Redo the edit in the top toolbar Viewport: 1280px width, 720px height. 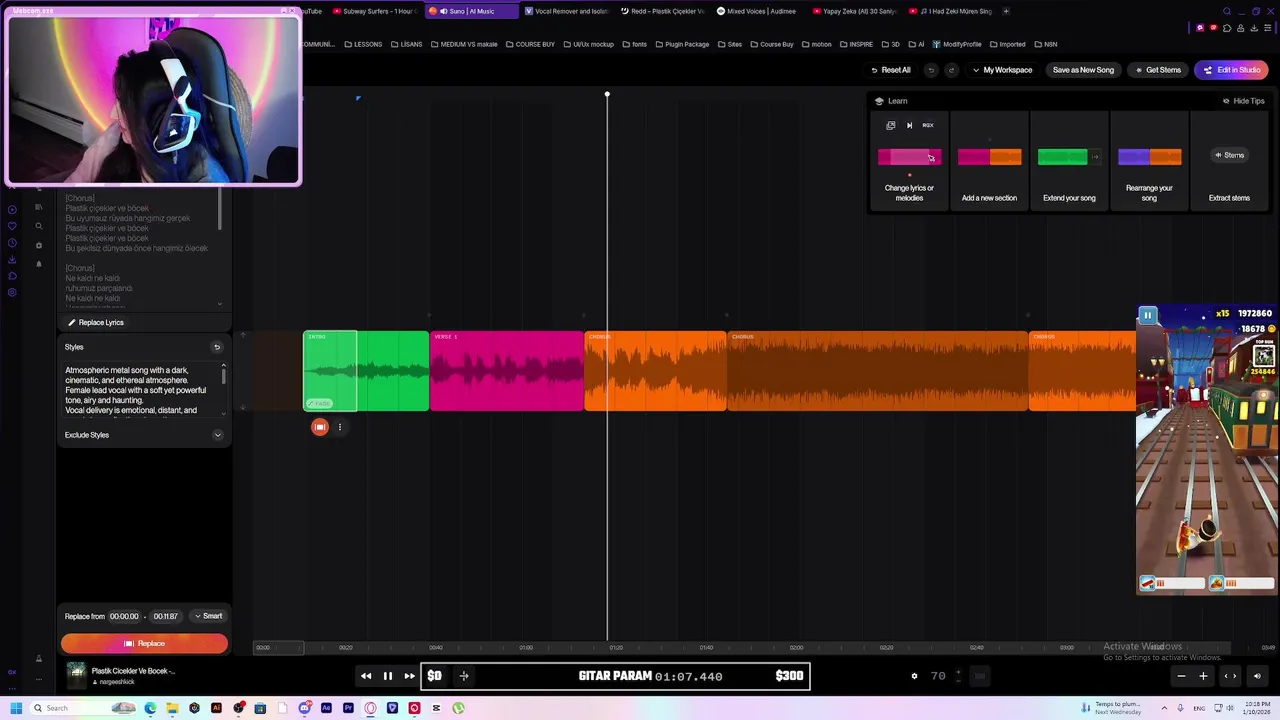[x=951, y=70]
